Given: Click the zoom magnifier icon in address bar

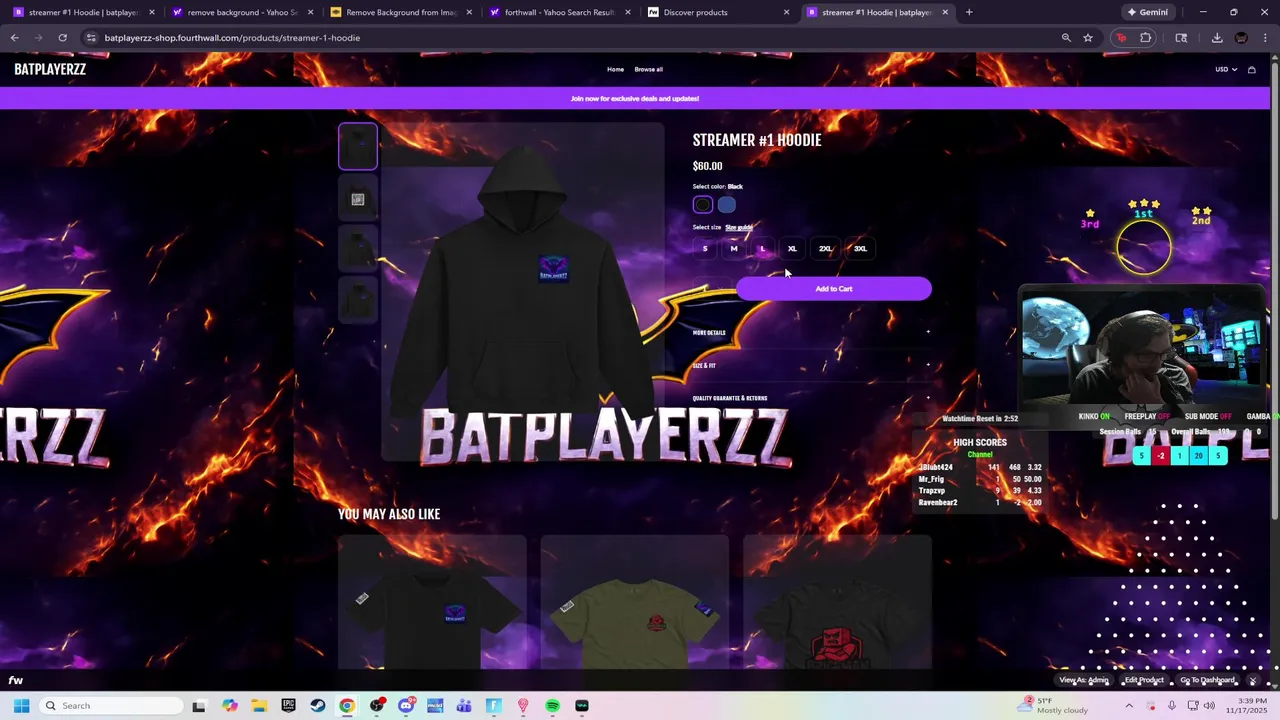Looking at the screenshot, I should 1066,37.
